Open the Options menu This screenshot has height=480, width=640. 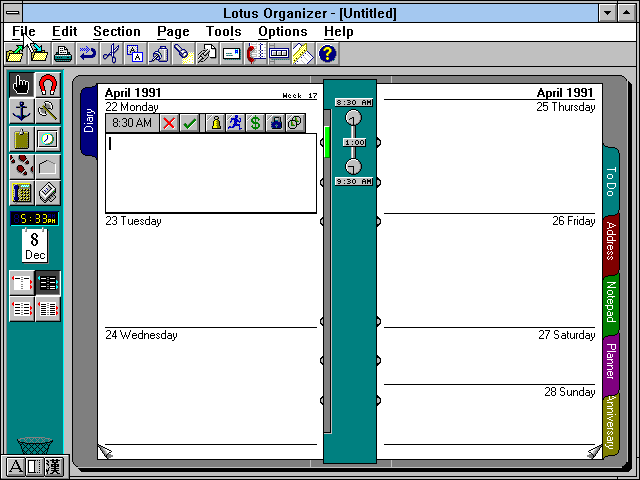[x=282, y=31]
